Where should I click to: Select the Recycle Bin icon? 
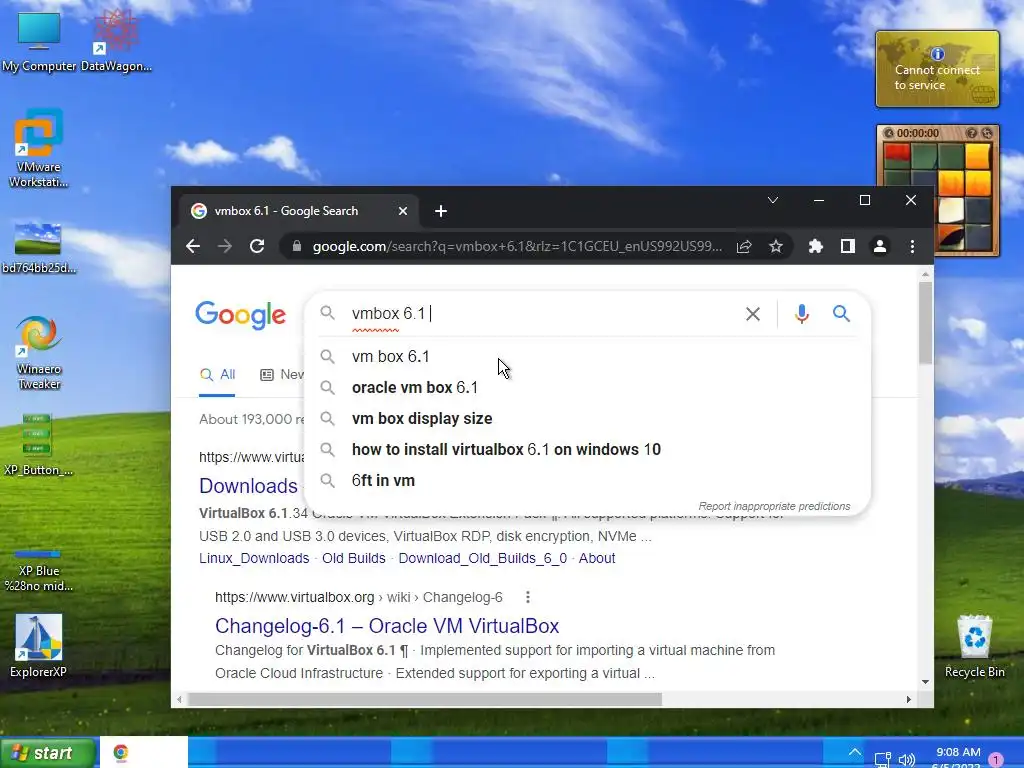(974, 647)
